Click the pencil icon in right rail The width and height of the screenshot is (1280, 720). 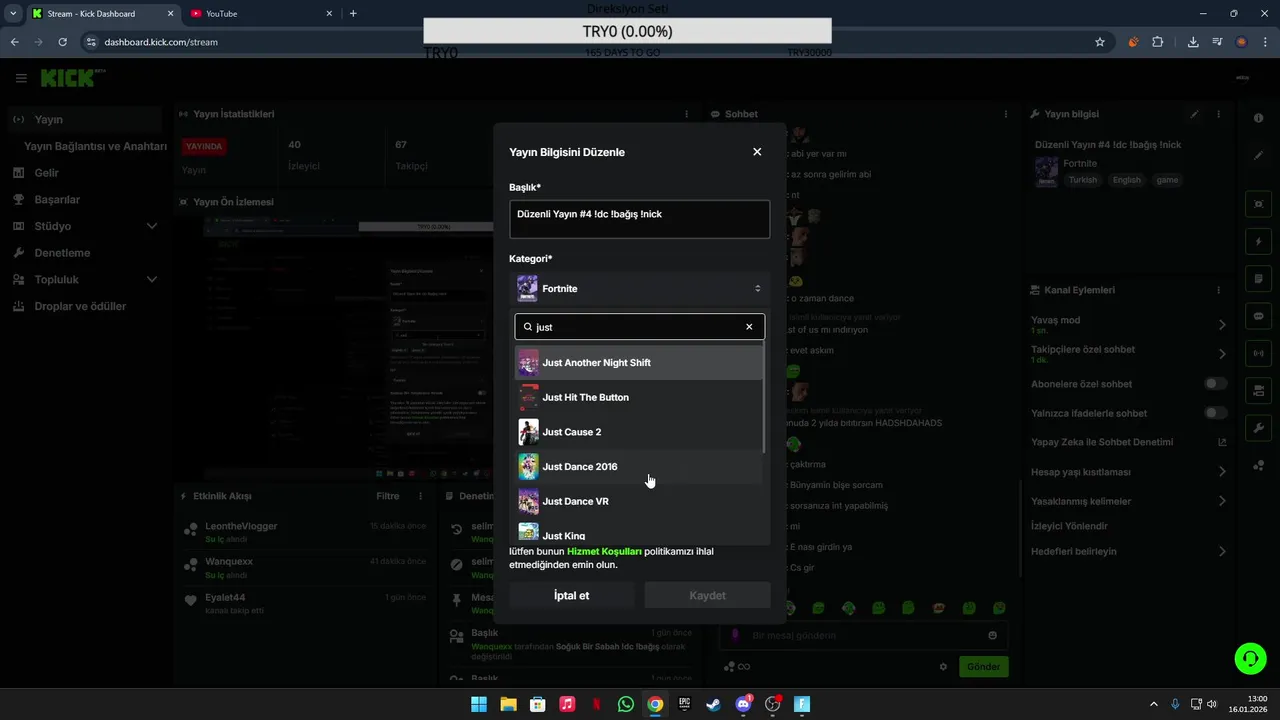(x=1258, y=156)
